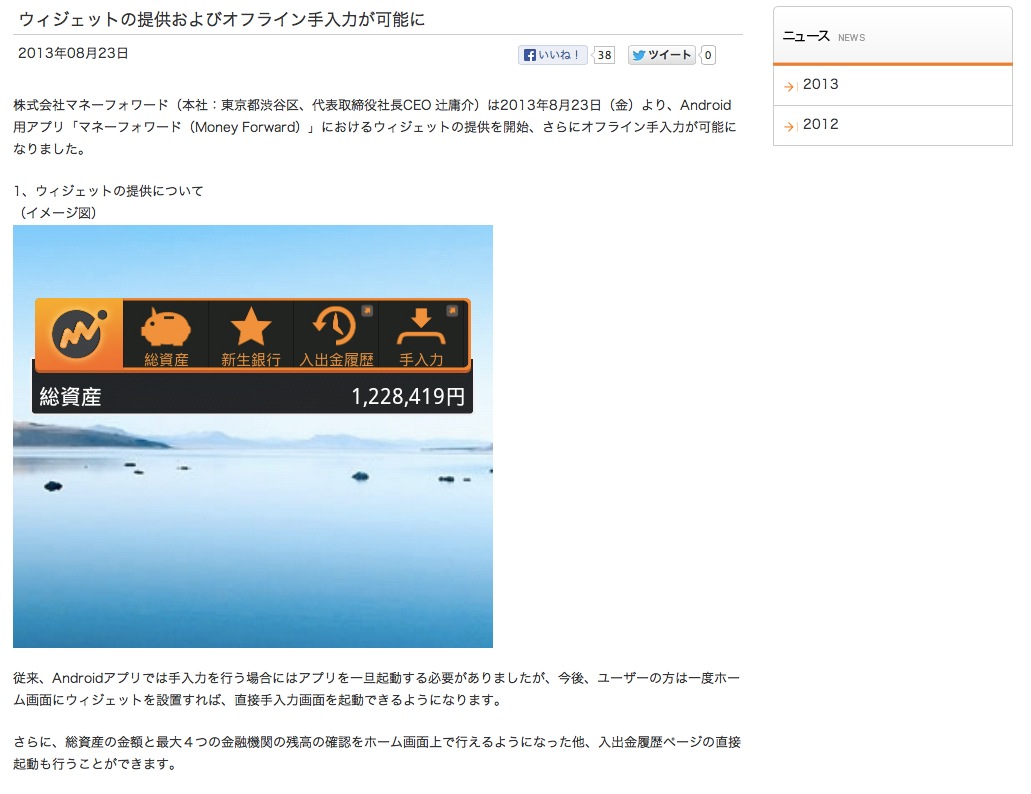The height and width of the screenshot is (794, 1031).
Task: Click the paragraph starting with さらに、総資産の金額
Action: point(377,753)
